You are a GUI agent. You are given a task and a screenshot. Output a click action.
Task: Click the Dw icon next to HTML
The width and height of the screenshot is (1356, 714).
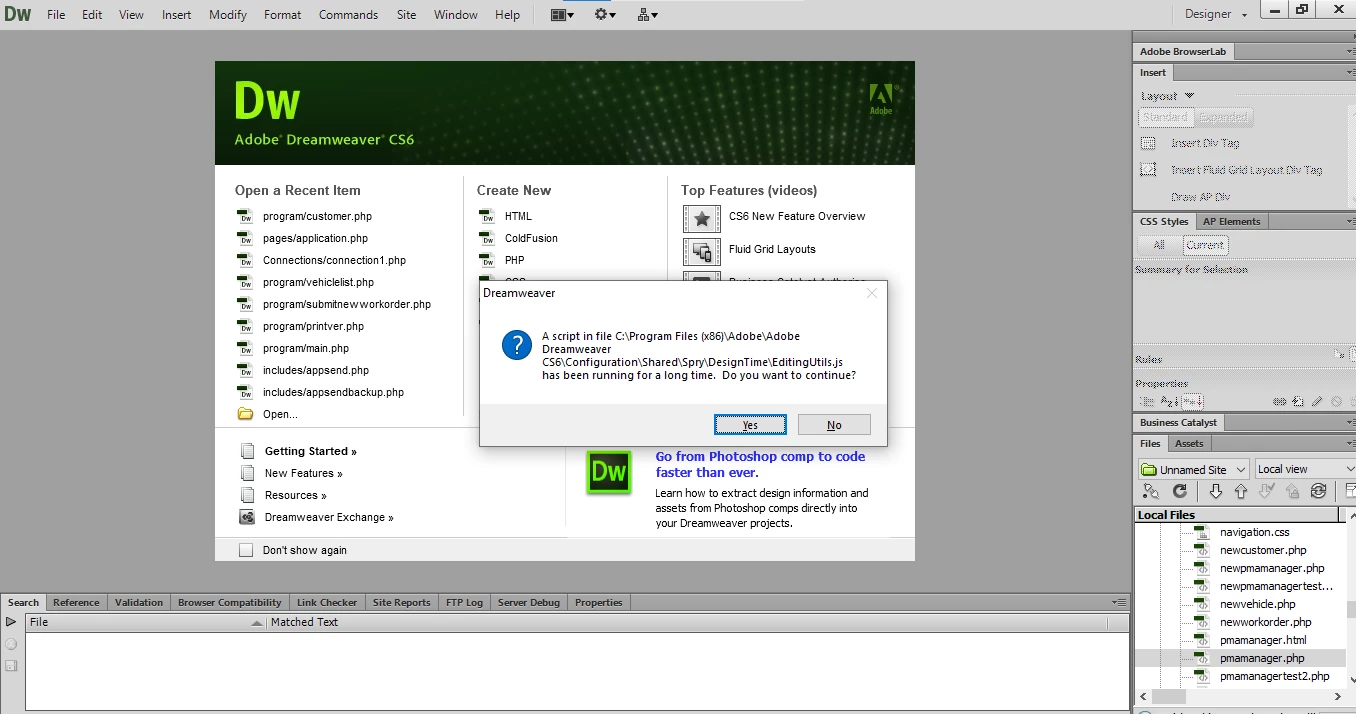487,216
